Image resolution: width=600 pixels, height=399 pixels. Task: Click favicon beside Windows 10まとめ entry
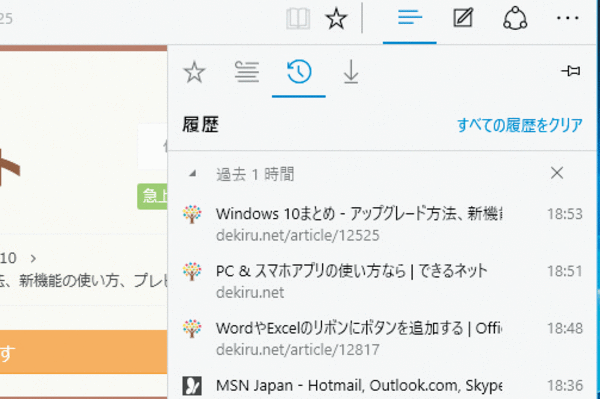pyautogui.click(x=192, y=214)
